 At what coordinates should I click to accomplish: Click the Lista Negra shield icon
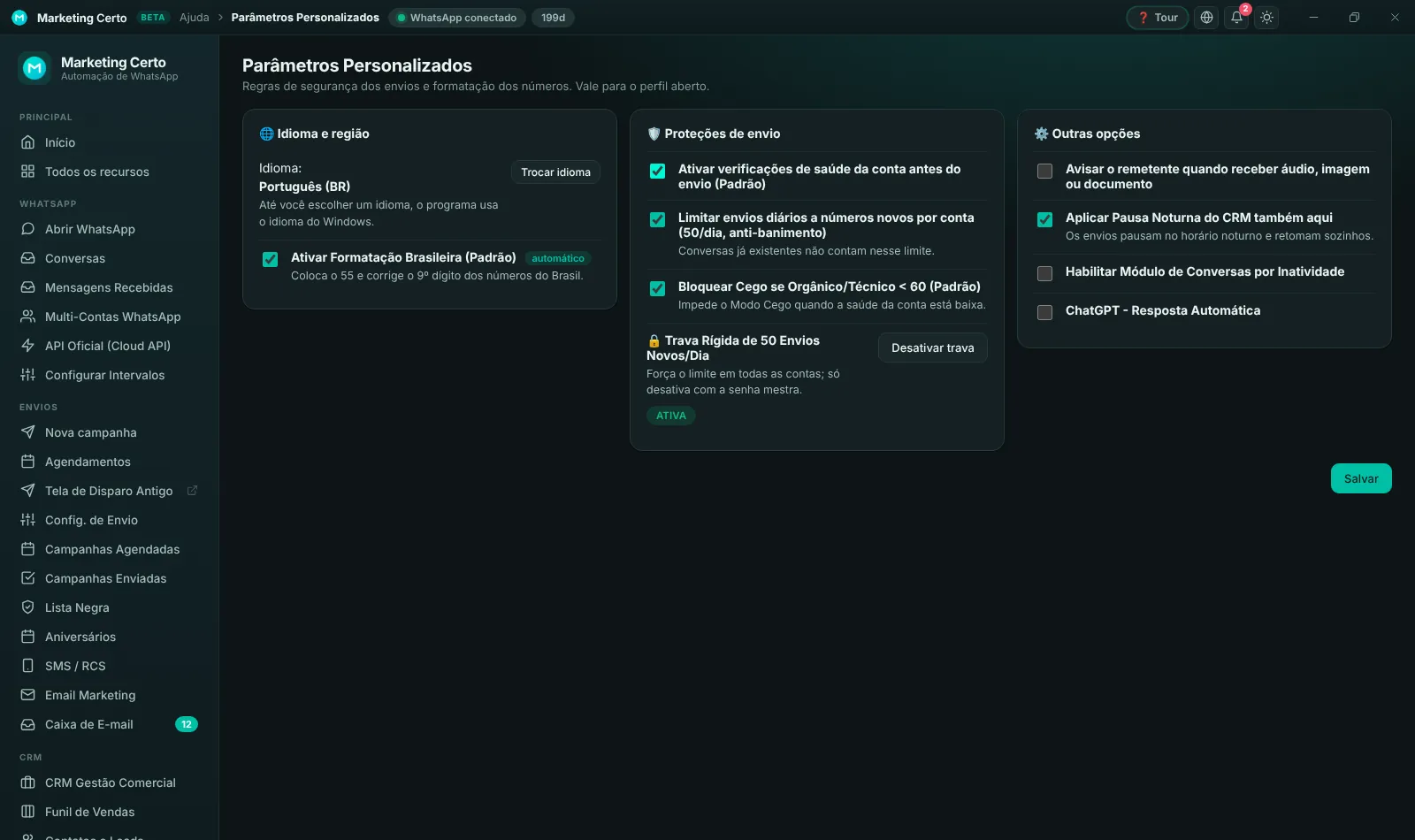coord(27,607)
